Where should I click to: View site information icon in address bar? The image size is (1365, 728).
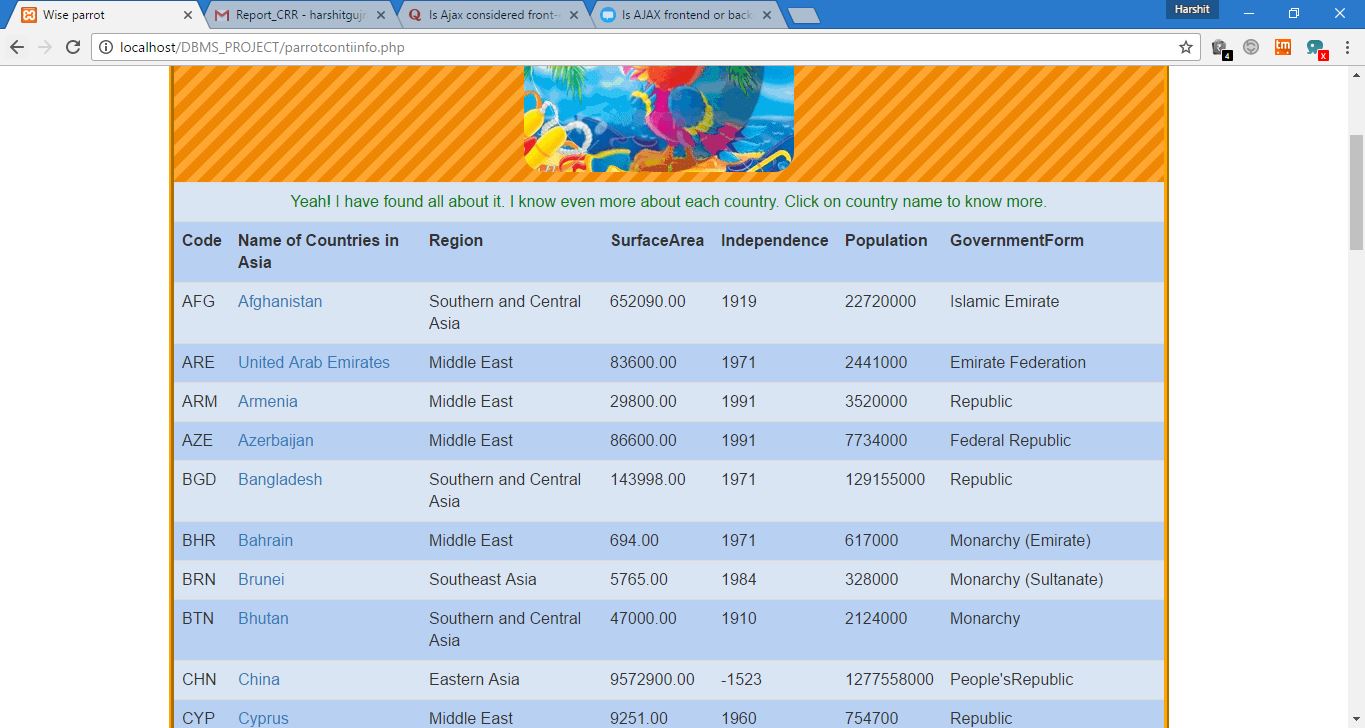pyautogui.click(x=106, y=47)
